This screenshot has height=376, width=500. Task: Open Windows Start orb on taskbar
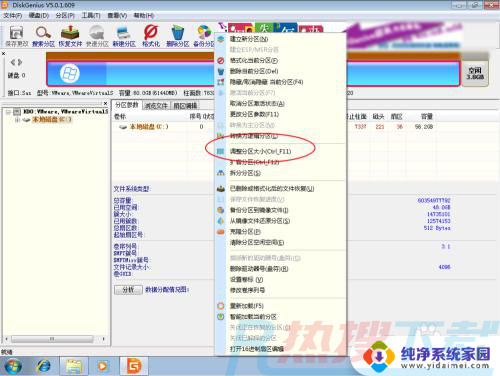13,366
